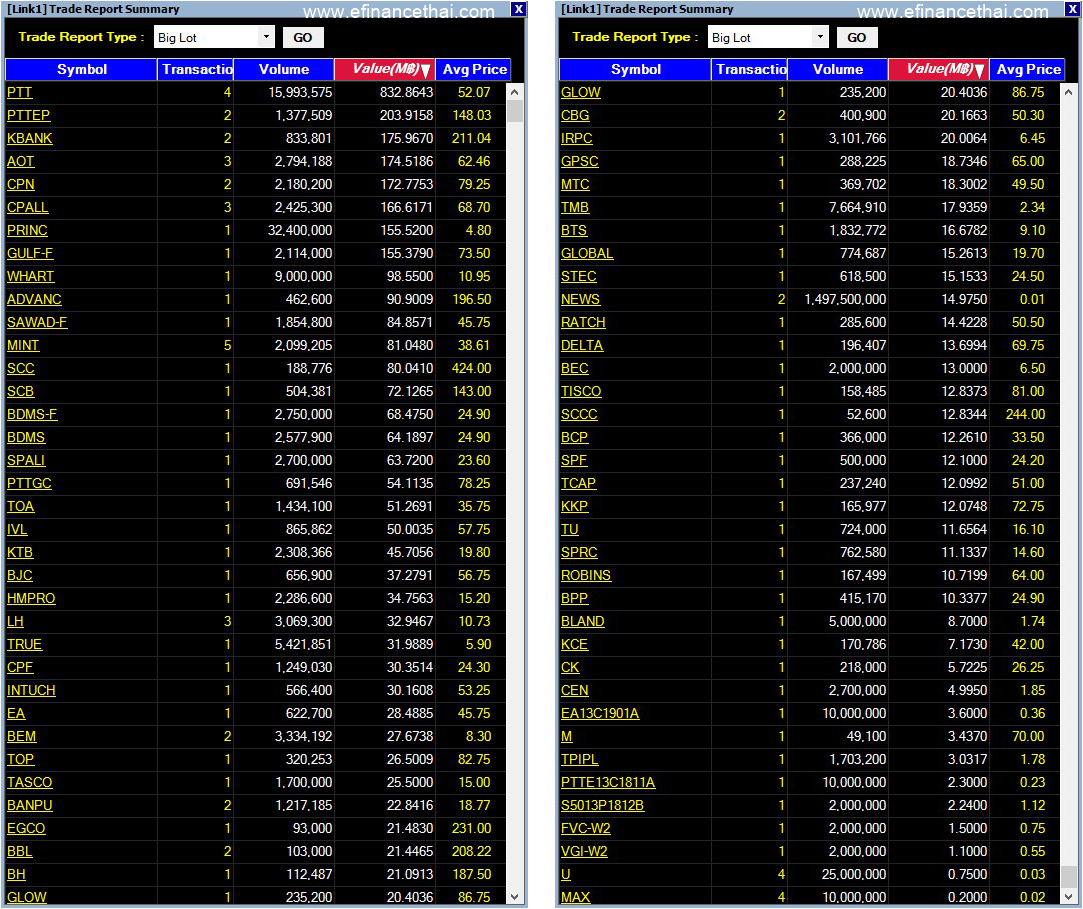The image size is (1083, 909).
Task: Select the VGI-W2 symbol link
Action: tap(584, 851)
